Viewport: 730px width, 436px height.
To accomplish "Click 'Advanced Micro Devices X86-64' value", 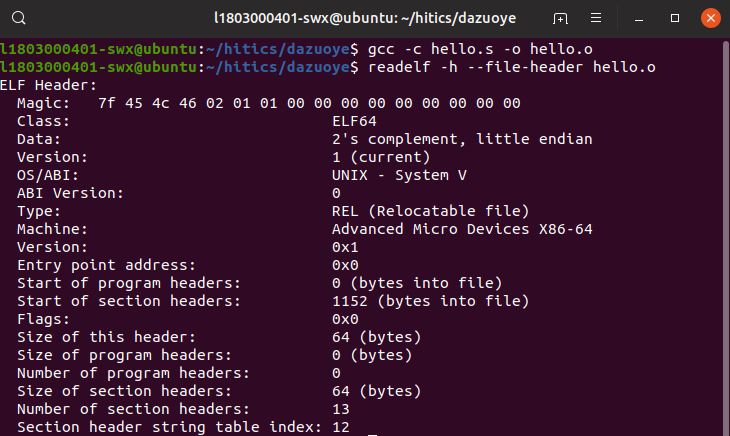I will (462, 229).
